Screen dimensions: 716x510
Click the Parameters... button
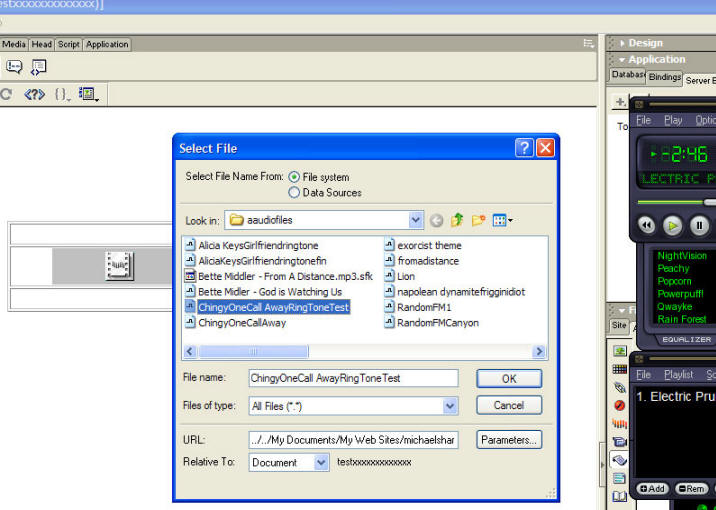[509, 439]
